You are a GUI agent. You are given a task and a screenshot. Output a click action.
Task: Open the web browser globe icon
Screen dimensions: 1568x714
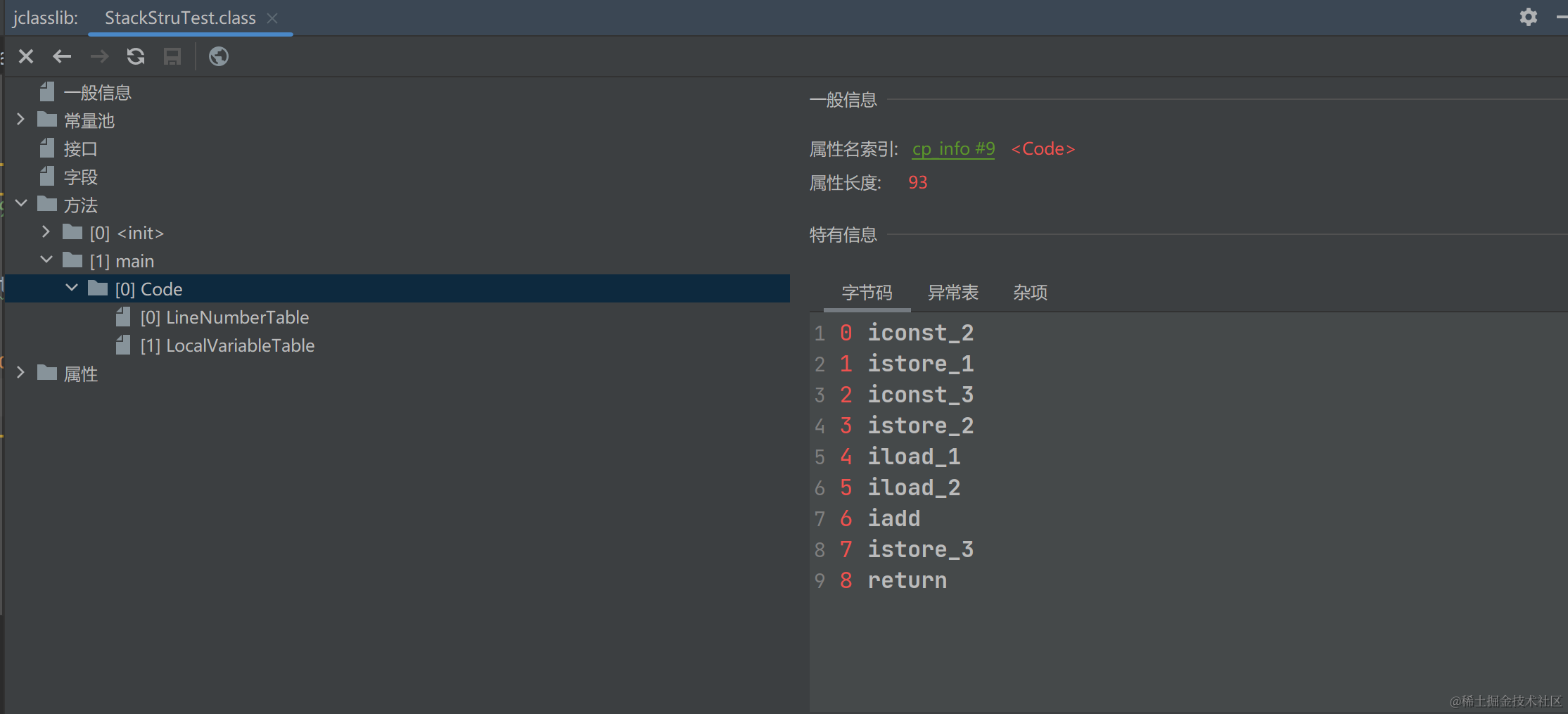(x=219, y=56)
